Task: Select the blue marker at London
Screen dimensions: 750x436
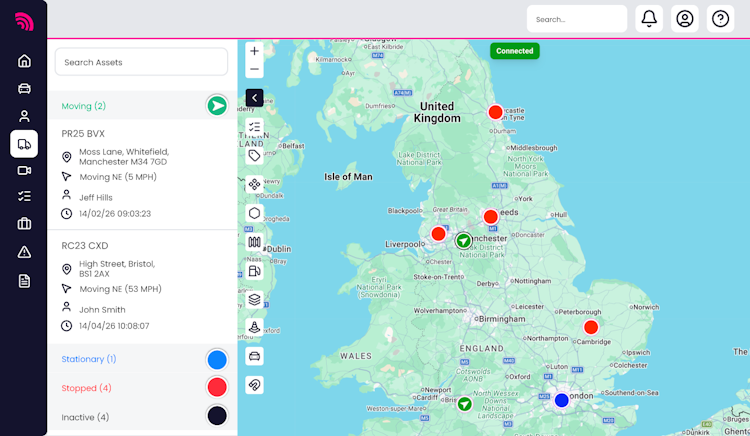Action: (562, 400)
